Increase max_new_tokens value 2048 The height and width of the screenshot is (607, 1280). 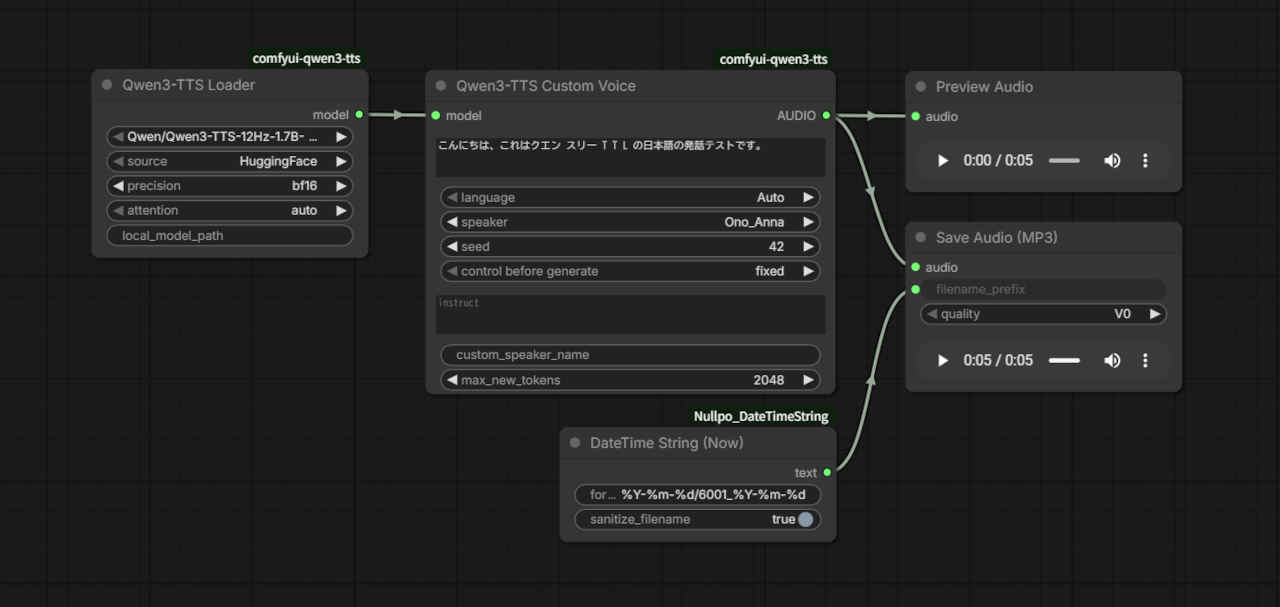click(808, 380)
